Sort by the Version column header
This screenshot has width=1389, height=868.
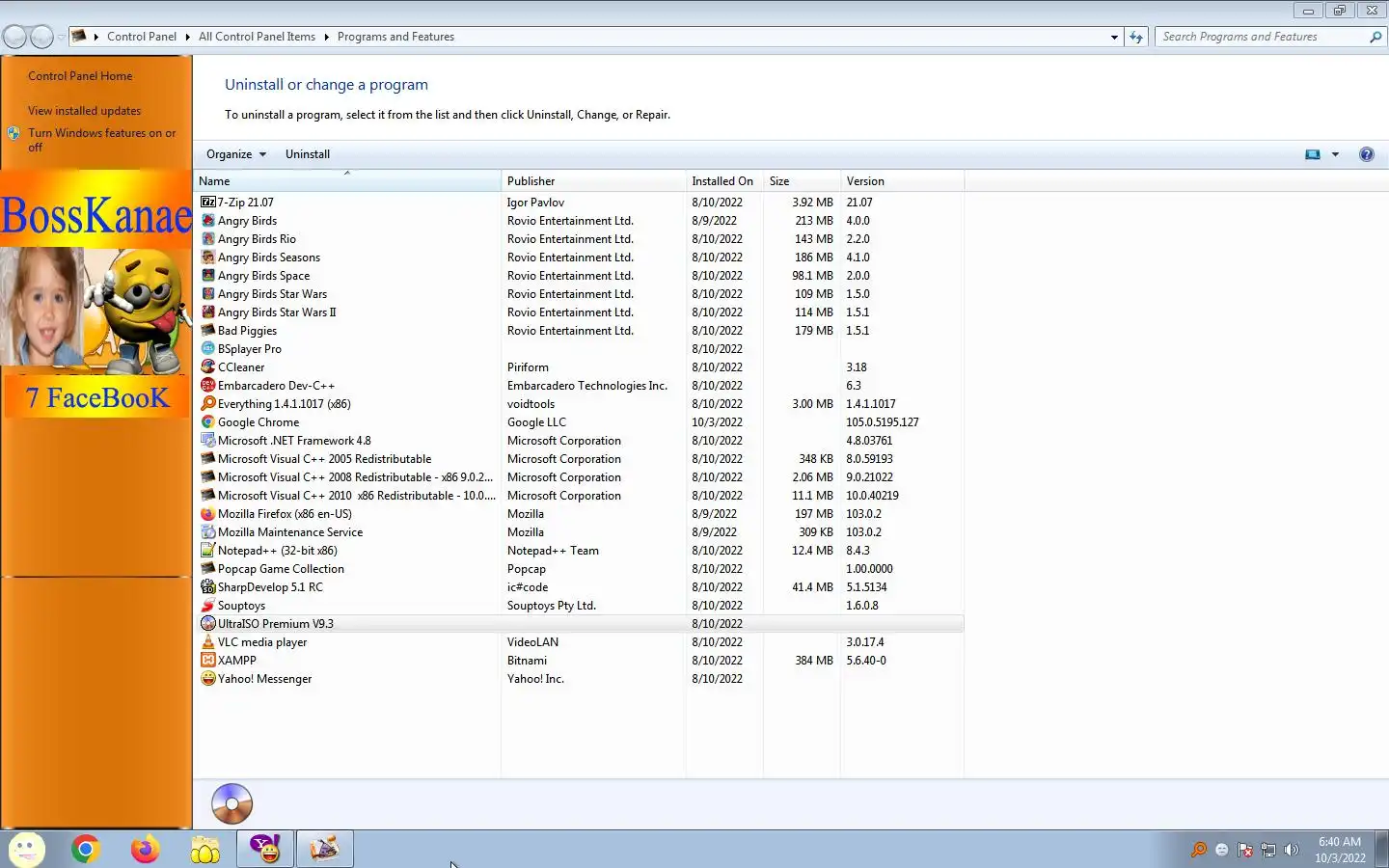[x=902, y=181]
